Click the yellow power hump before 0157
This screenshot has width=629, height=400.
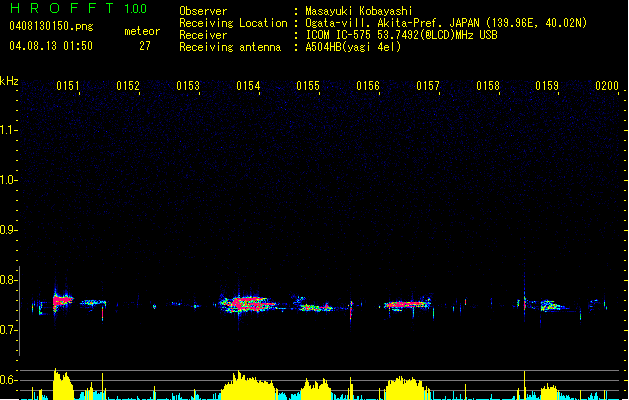[406, 388]
